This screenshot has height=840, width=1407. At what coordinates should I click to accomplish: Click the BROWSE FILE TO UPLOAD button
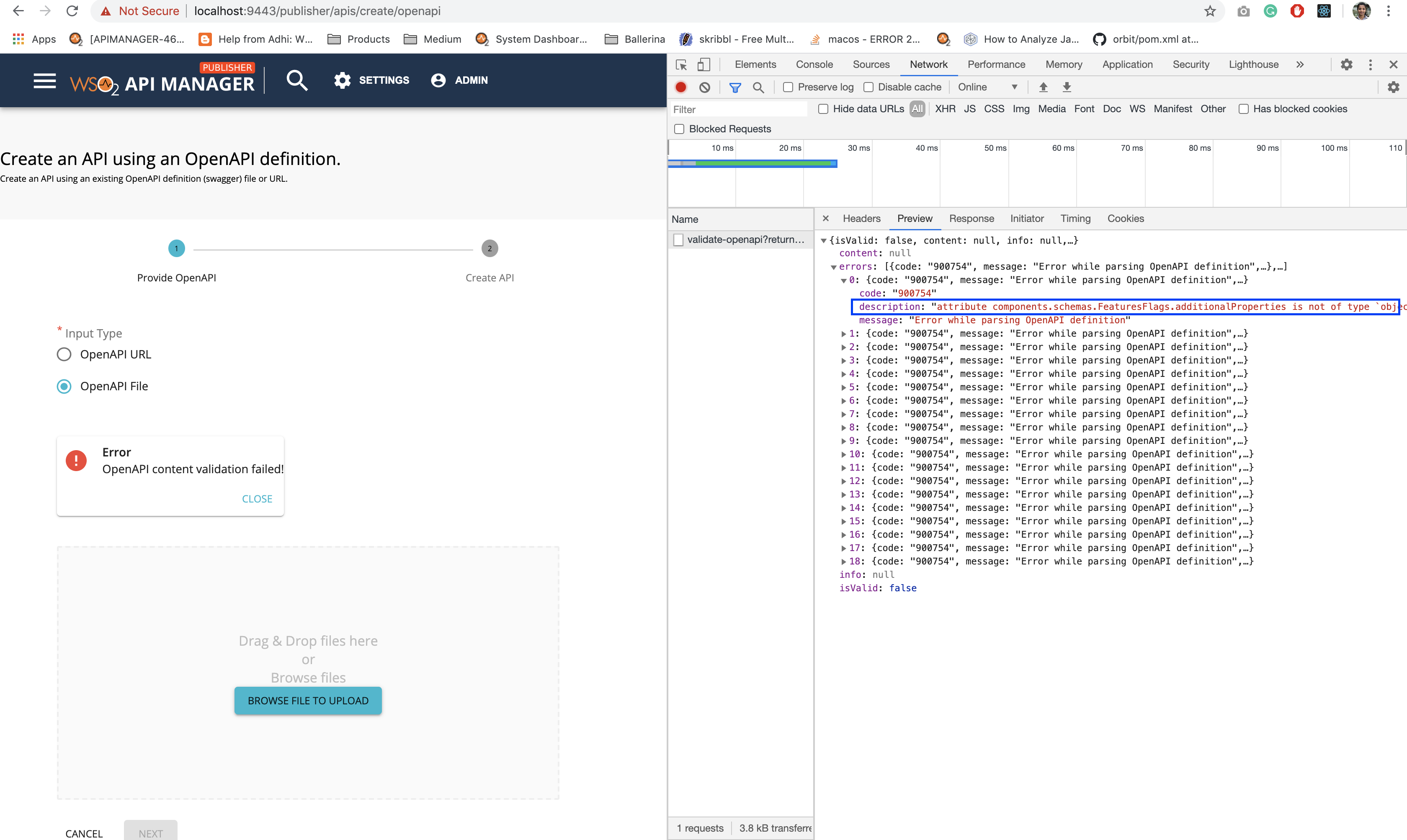[x=307, y=700]
